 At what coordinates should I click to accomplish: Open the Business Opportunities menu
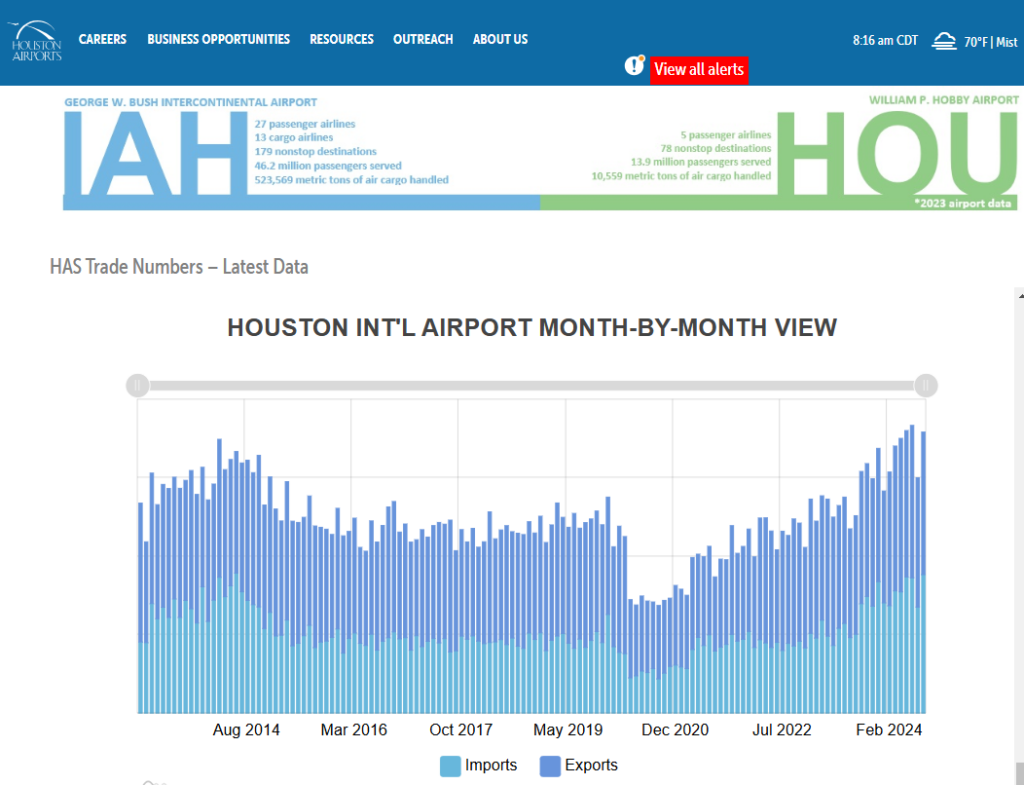pyautogui.click(x=218, y=39)
